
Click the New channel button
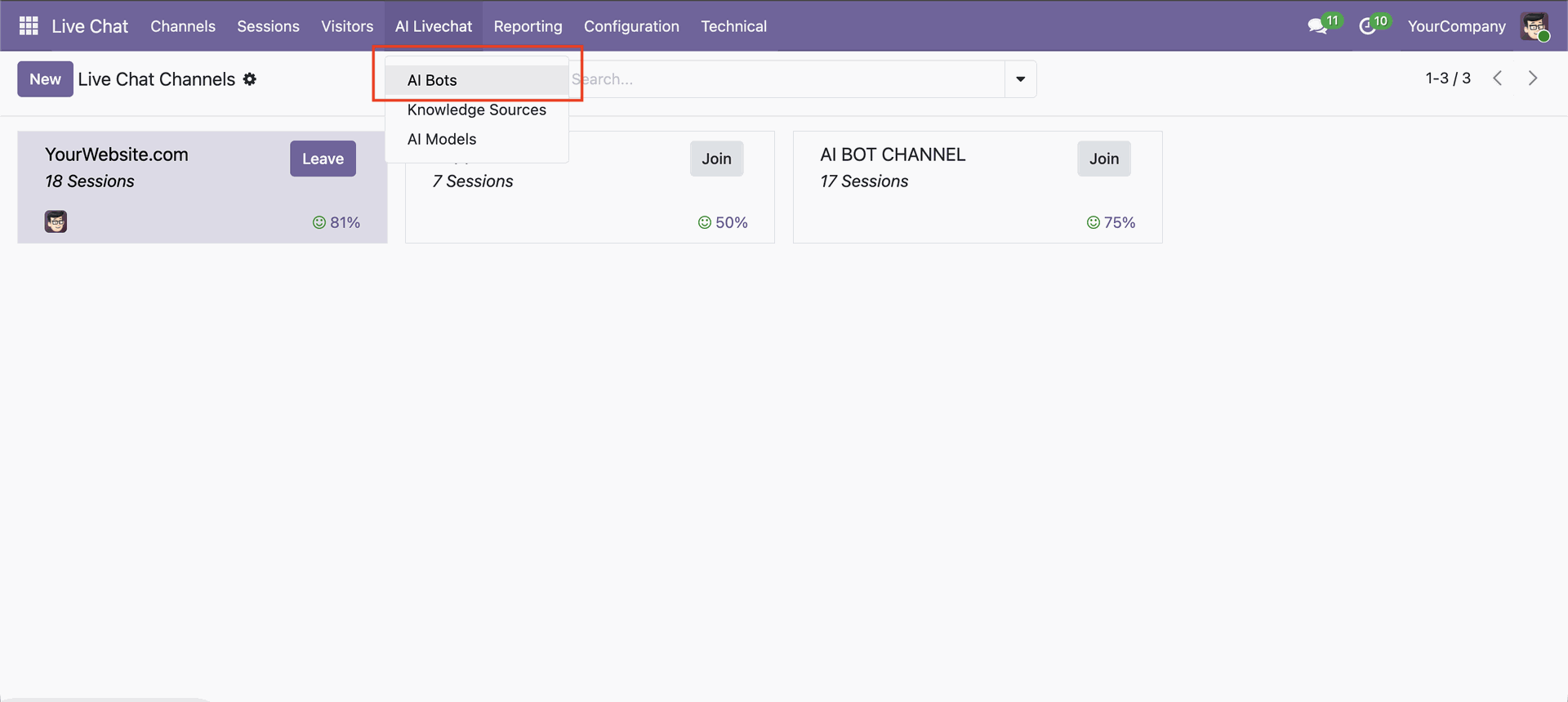pyautogui.click(x=45, y=79)
